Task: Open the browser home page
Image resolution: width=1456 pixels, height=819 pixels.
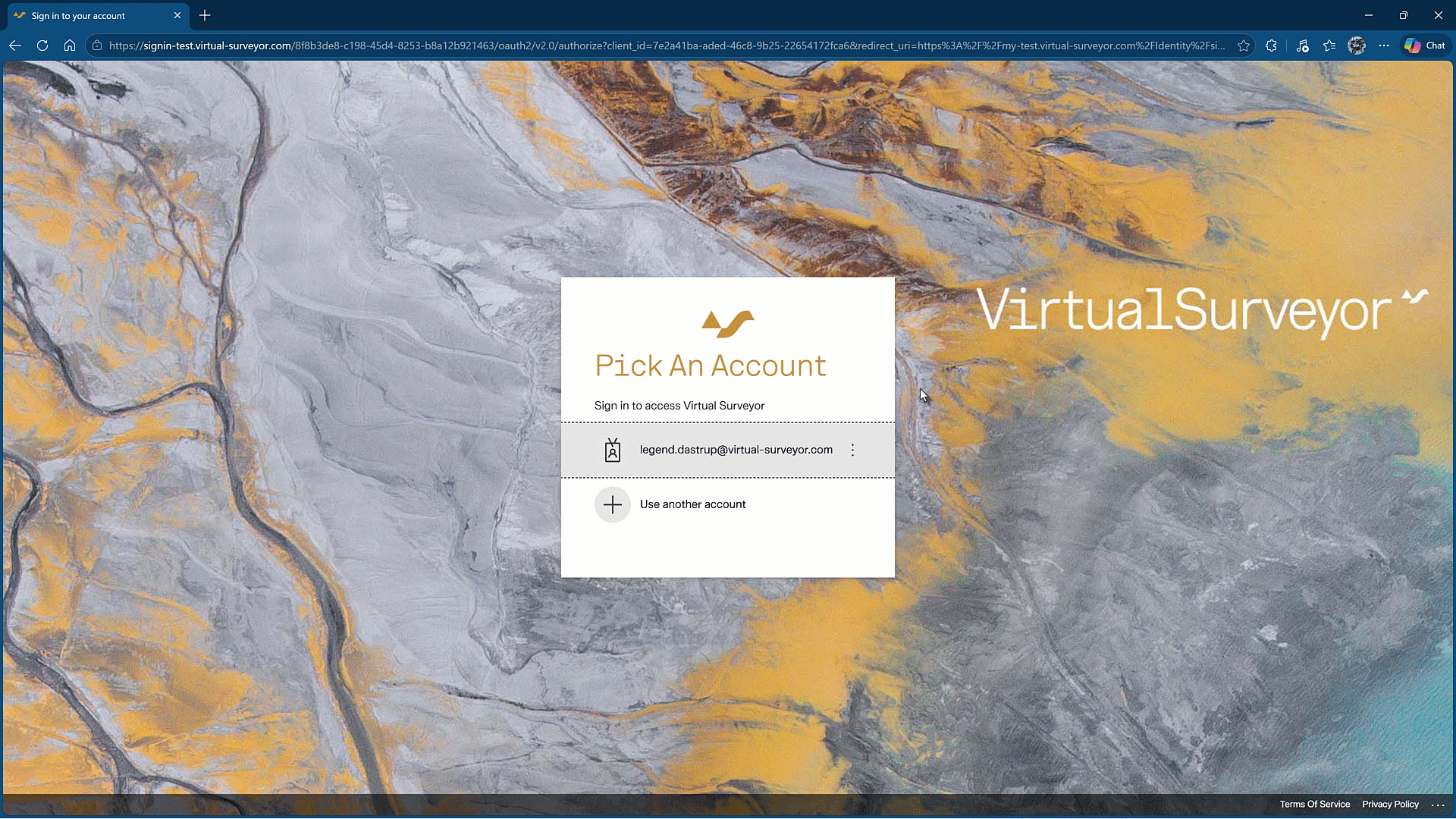Action: pyautogui.click(x=70, y=45)
